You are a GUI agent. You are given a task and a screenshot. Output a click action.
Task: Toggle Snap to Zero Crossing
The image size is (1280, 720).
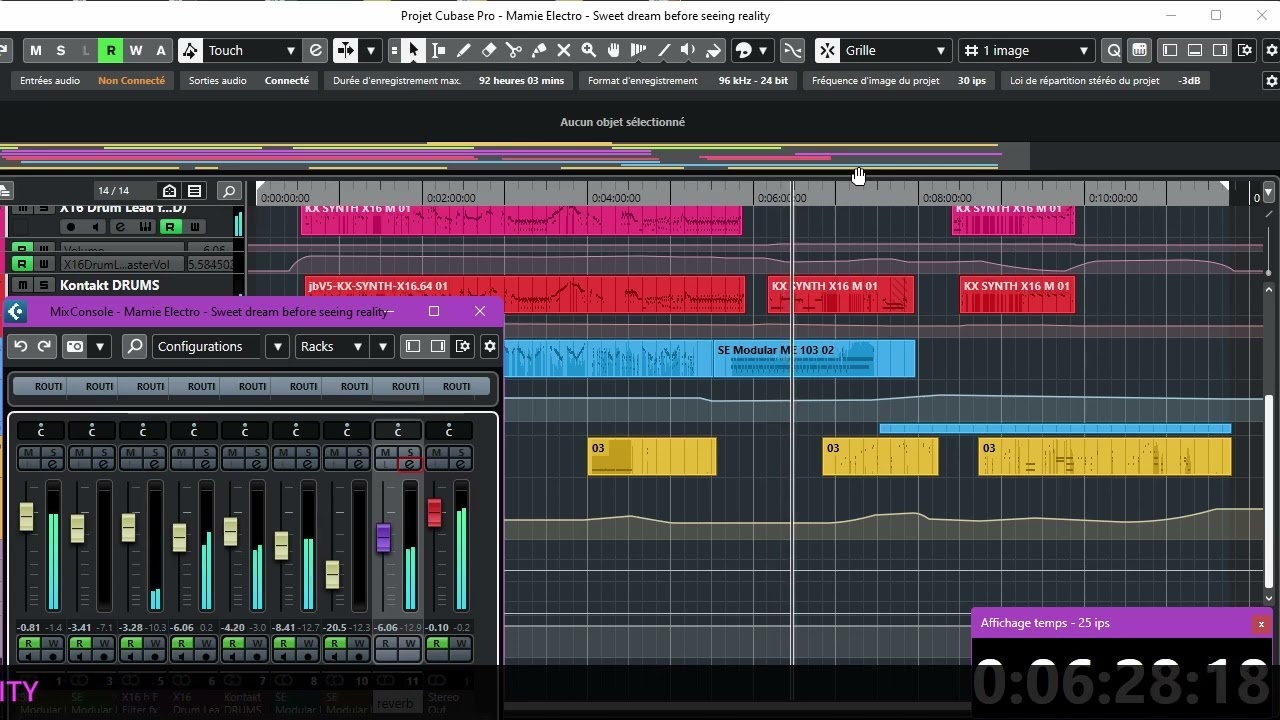[792, 50]
